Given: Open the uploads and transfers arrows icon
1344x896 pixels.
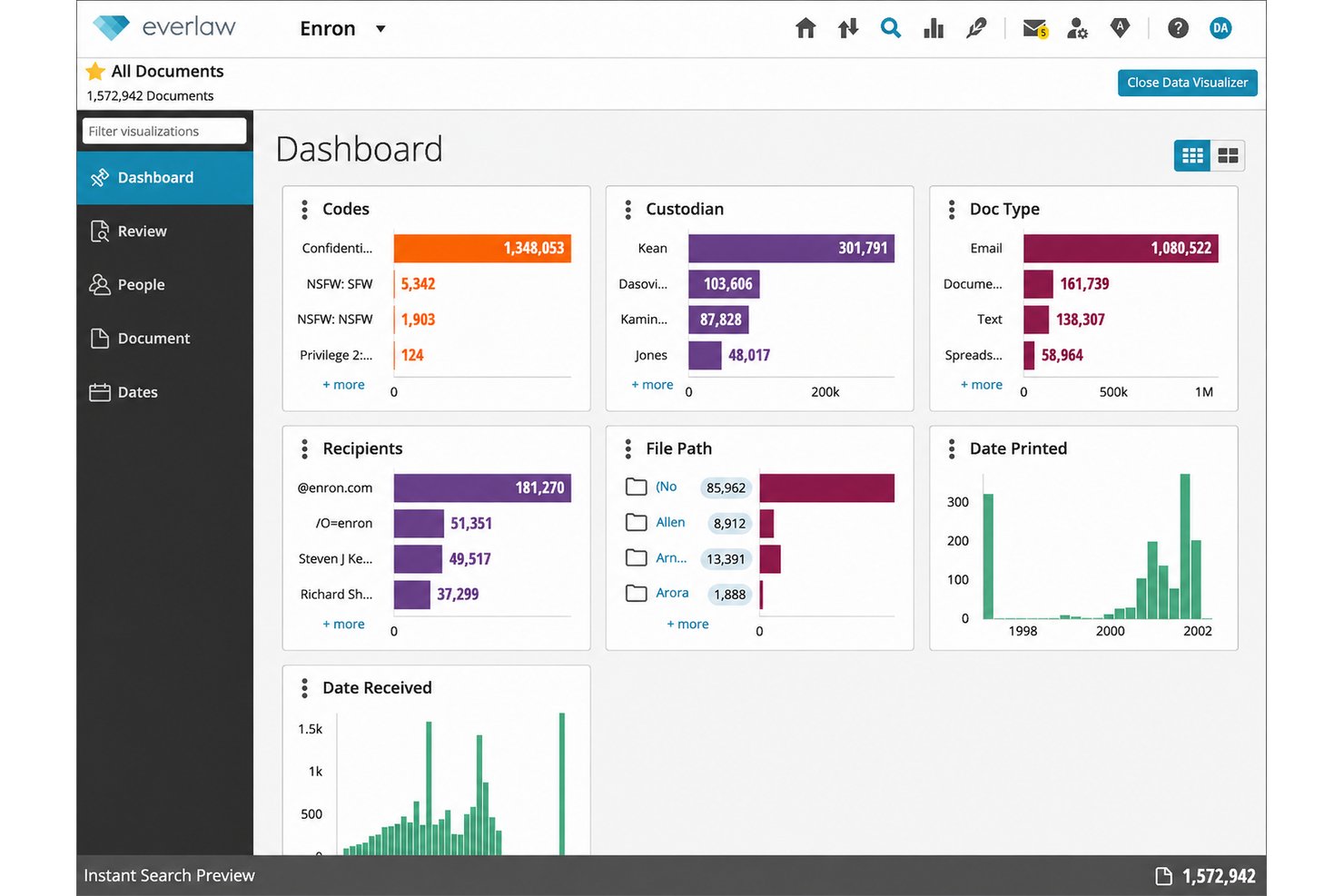Looking at the screenshot, I should point(848,28).
